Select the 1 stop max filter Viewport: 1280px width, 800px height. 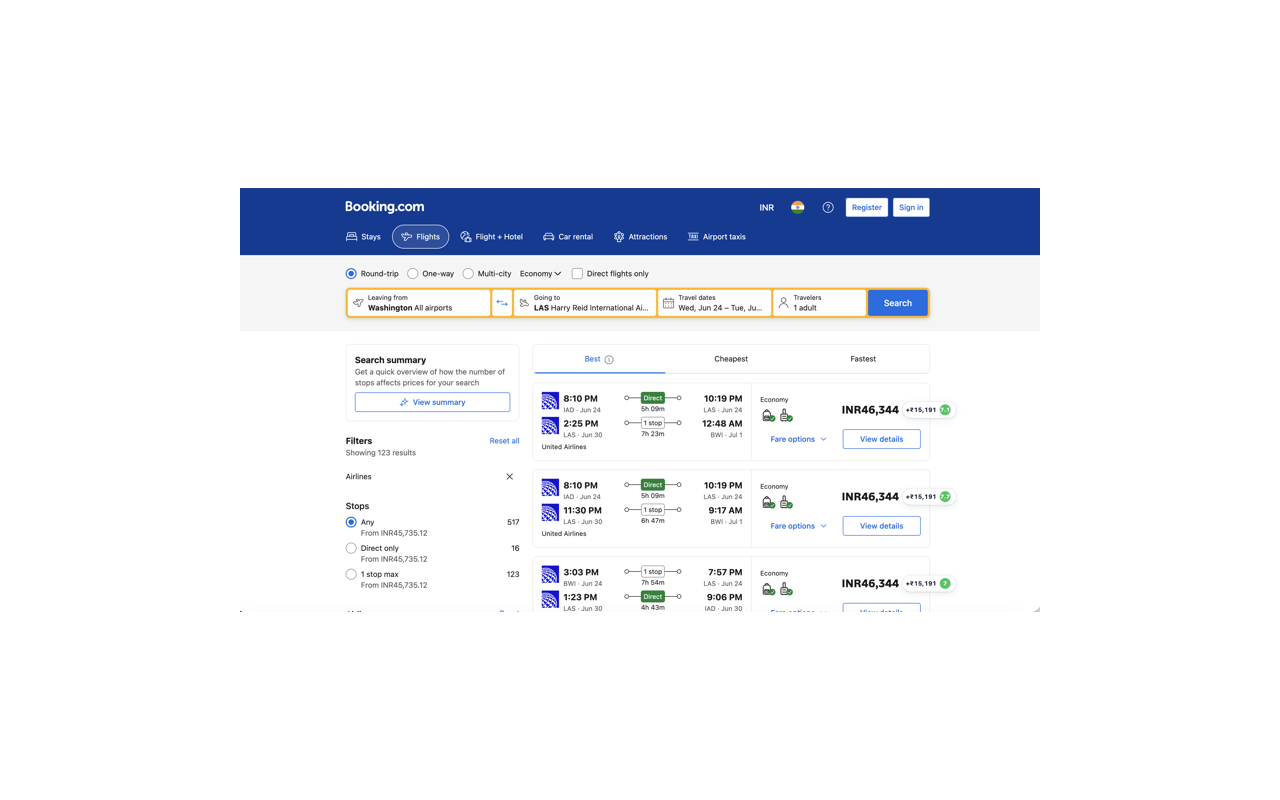(x=351, y=574)
